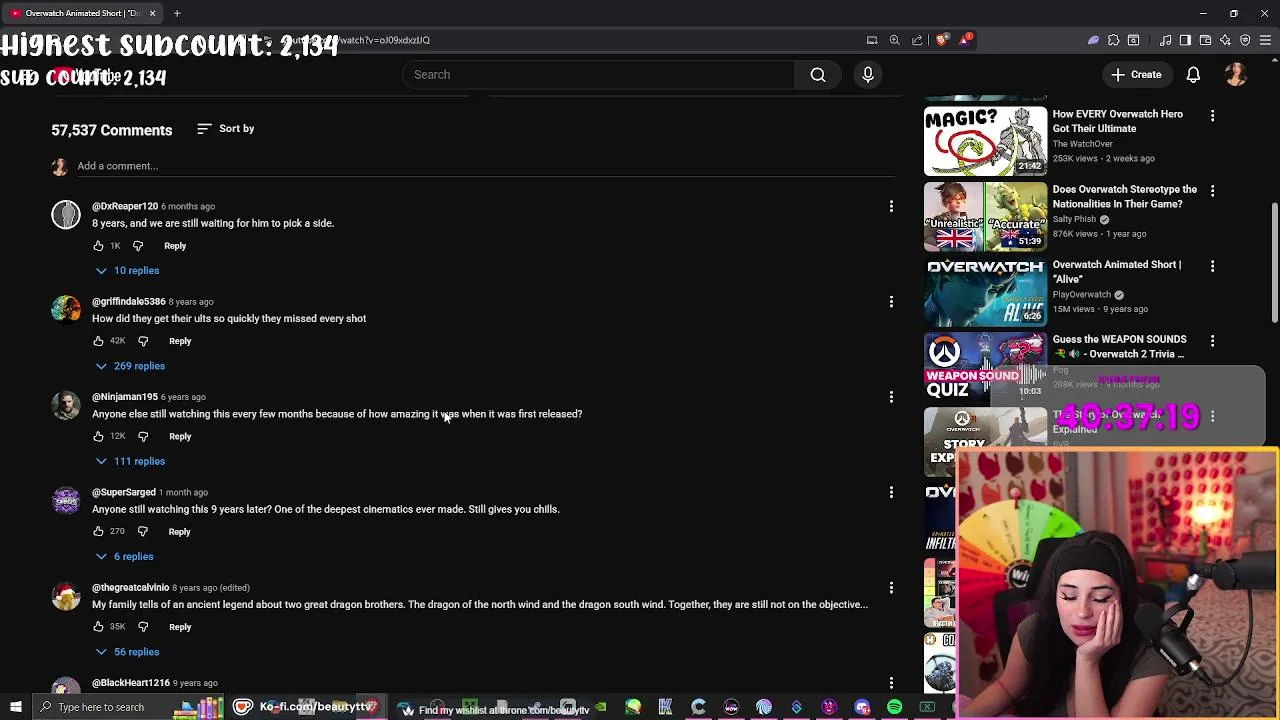Like the @griffindale5386 comment
The height and width of the screenshot is (720, 1280).
(x=98, y=341)
